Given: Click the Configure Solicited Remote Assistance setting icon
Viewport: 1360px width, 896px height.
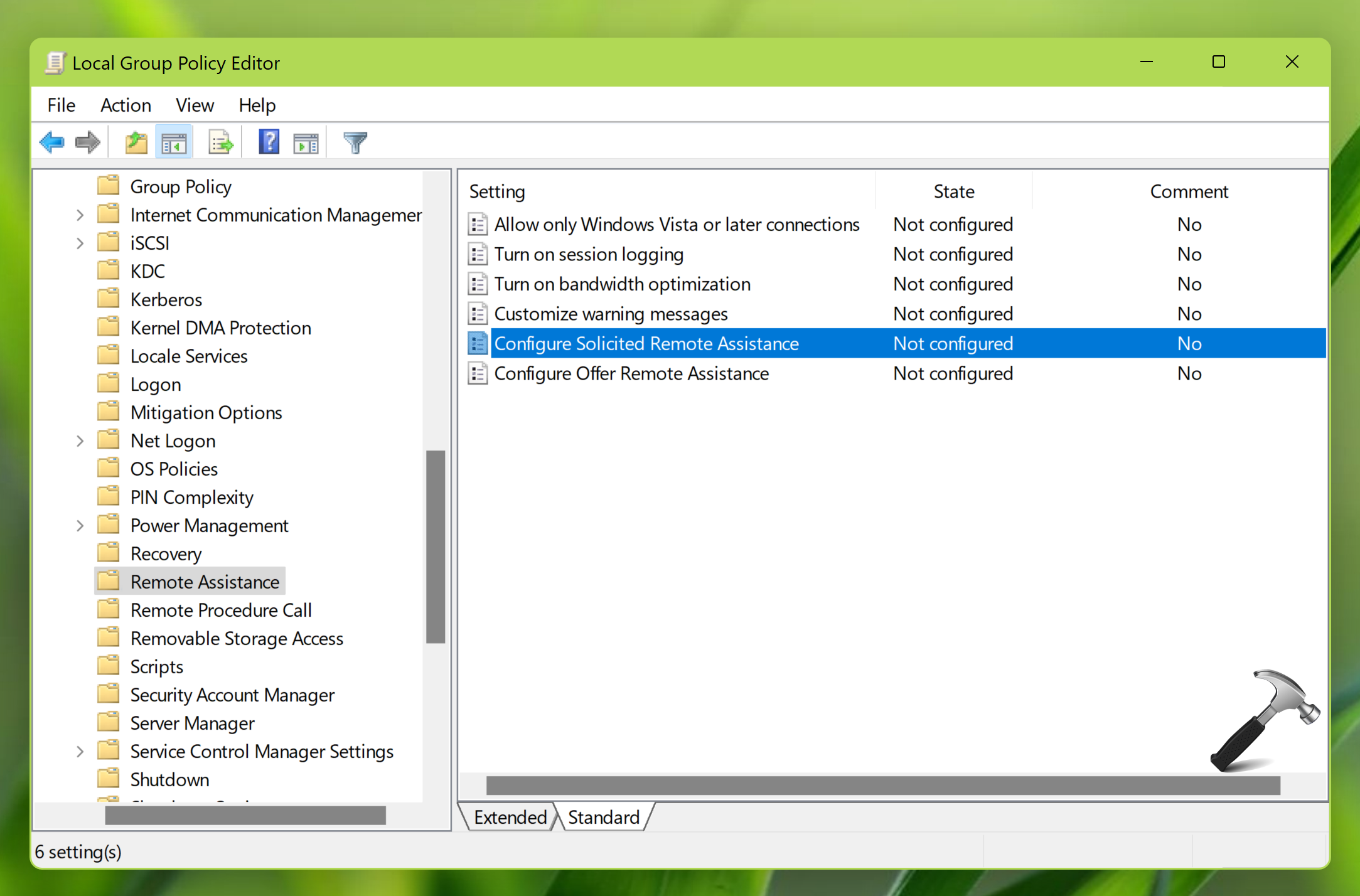Looking at the screenshot, I should 478,343.
